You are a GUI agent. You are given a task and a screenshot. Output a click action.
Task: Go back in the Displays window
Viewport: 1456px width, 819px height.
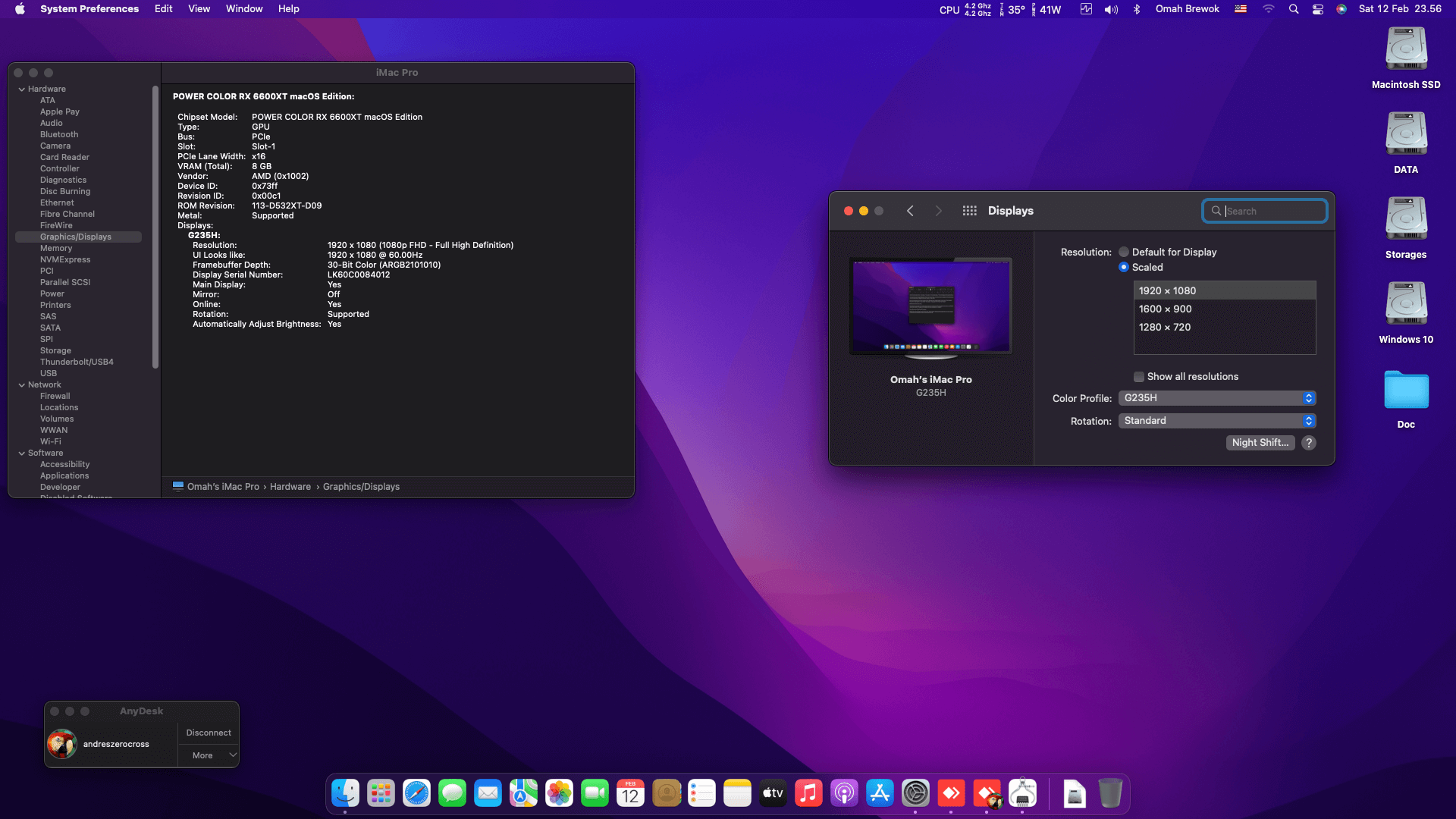910,211
